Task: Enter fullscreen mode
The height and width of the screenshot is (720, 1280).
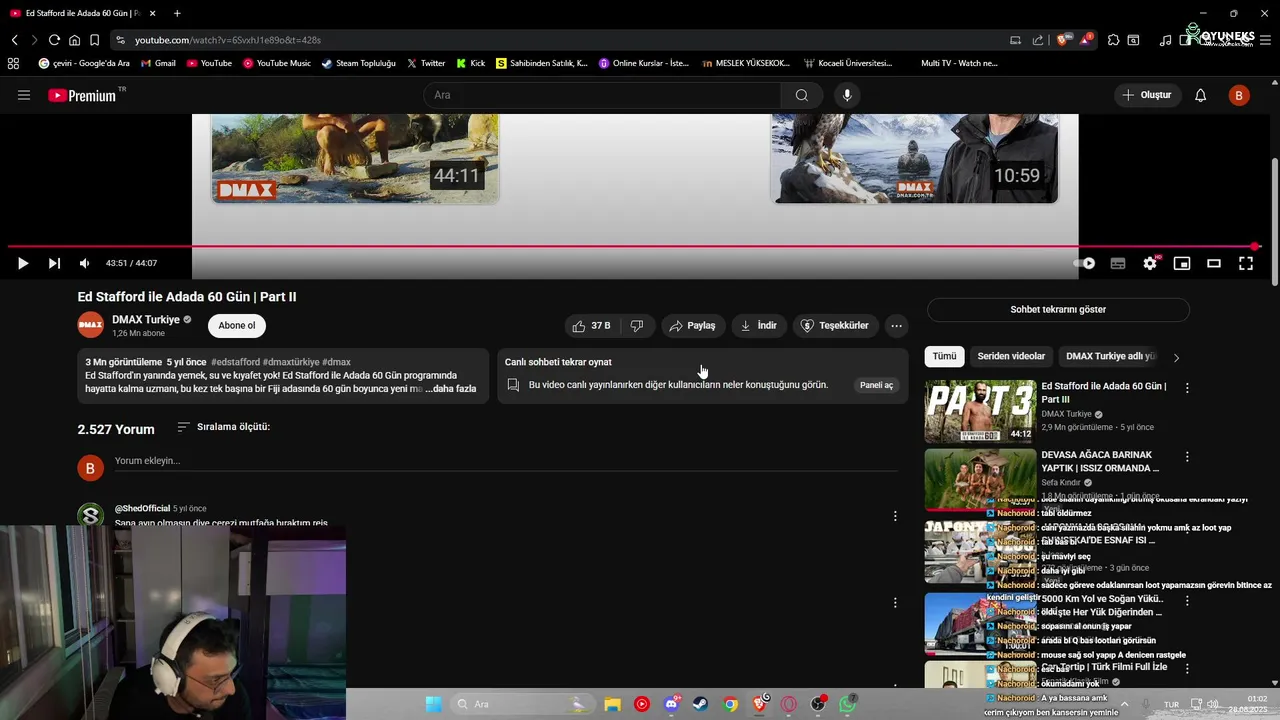Action: (1246, 263)
